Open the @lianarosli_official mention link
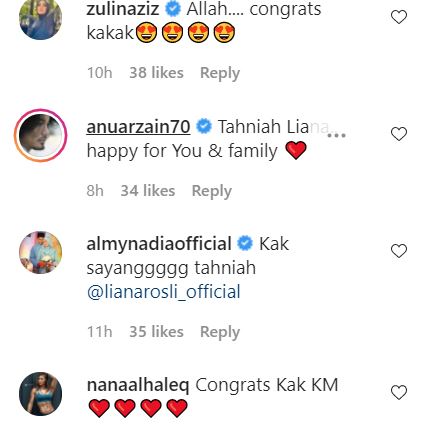Viewport: 436px width, 439px height. [x=164, y=292]
